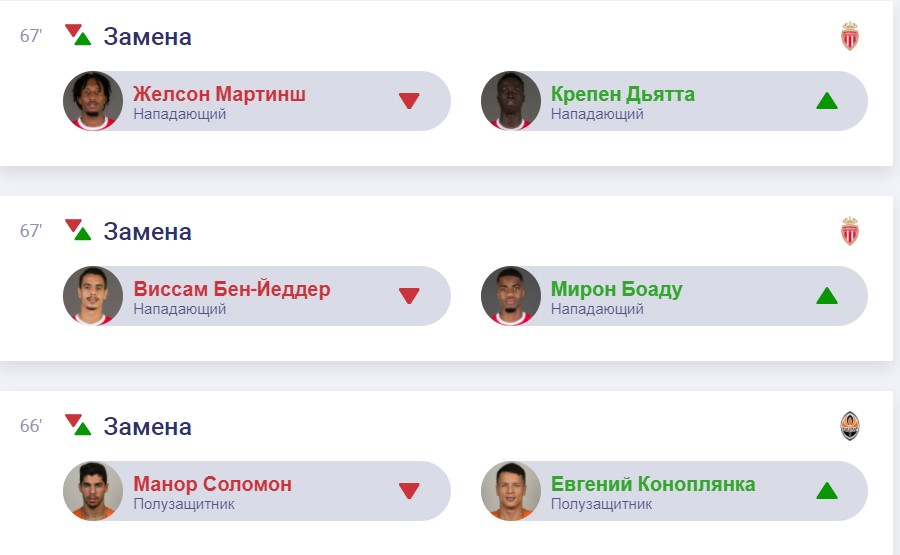900x555 pixels.
Task: Open Желсон Мартинш player photo
Action: (x=93, y=101)
